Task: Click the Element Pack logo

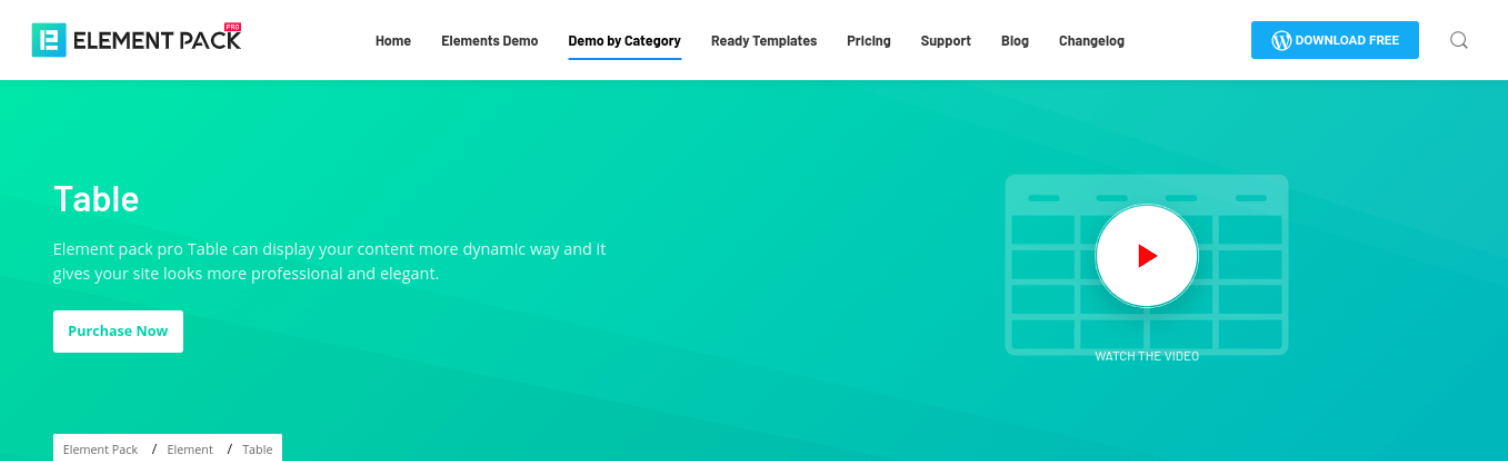Action: [x=137, y=40]
